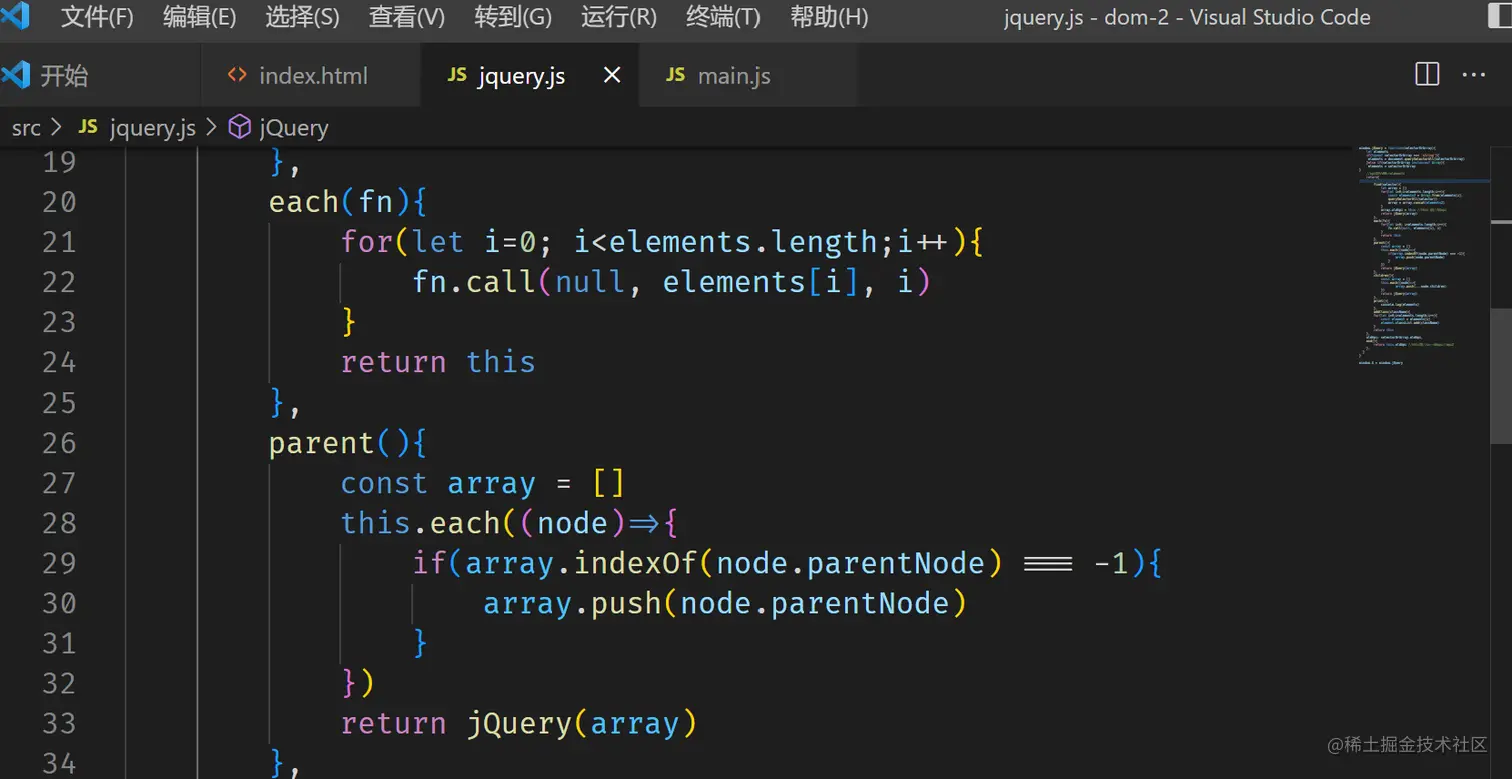Open the 查看(V) menu

pos(407,17)
